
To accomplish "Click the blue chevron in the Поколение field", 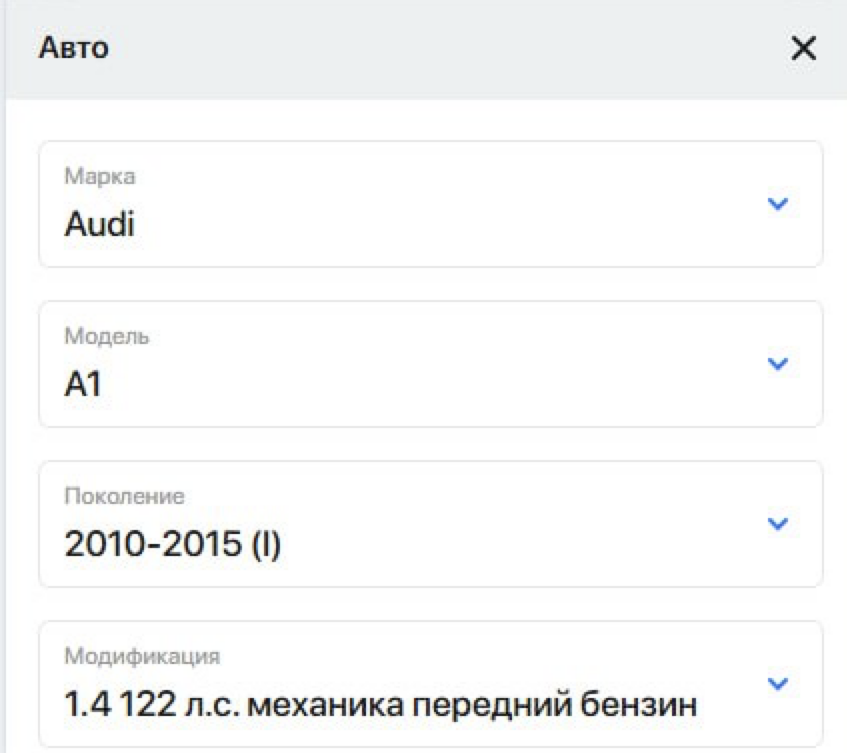I will [777, 524].
